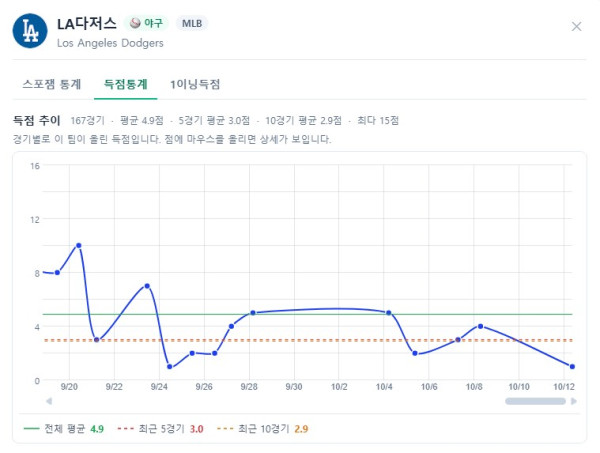Click the 7-run data point before 9/24

pos(147,286)
